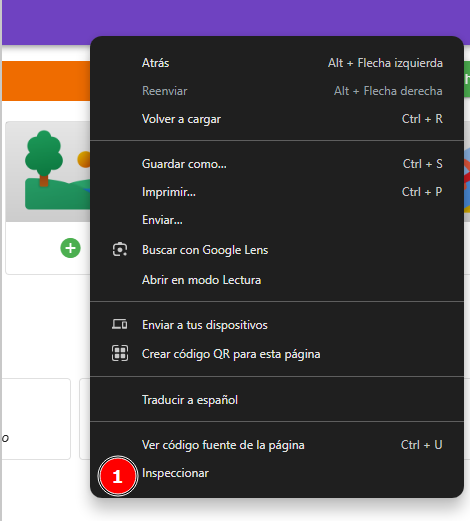Viewport: 470px width, 521px height.
Task: Choose Enviar... menu entry
Action: point(277,220)
